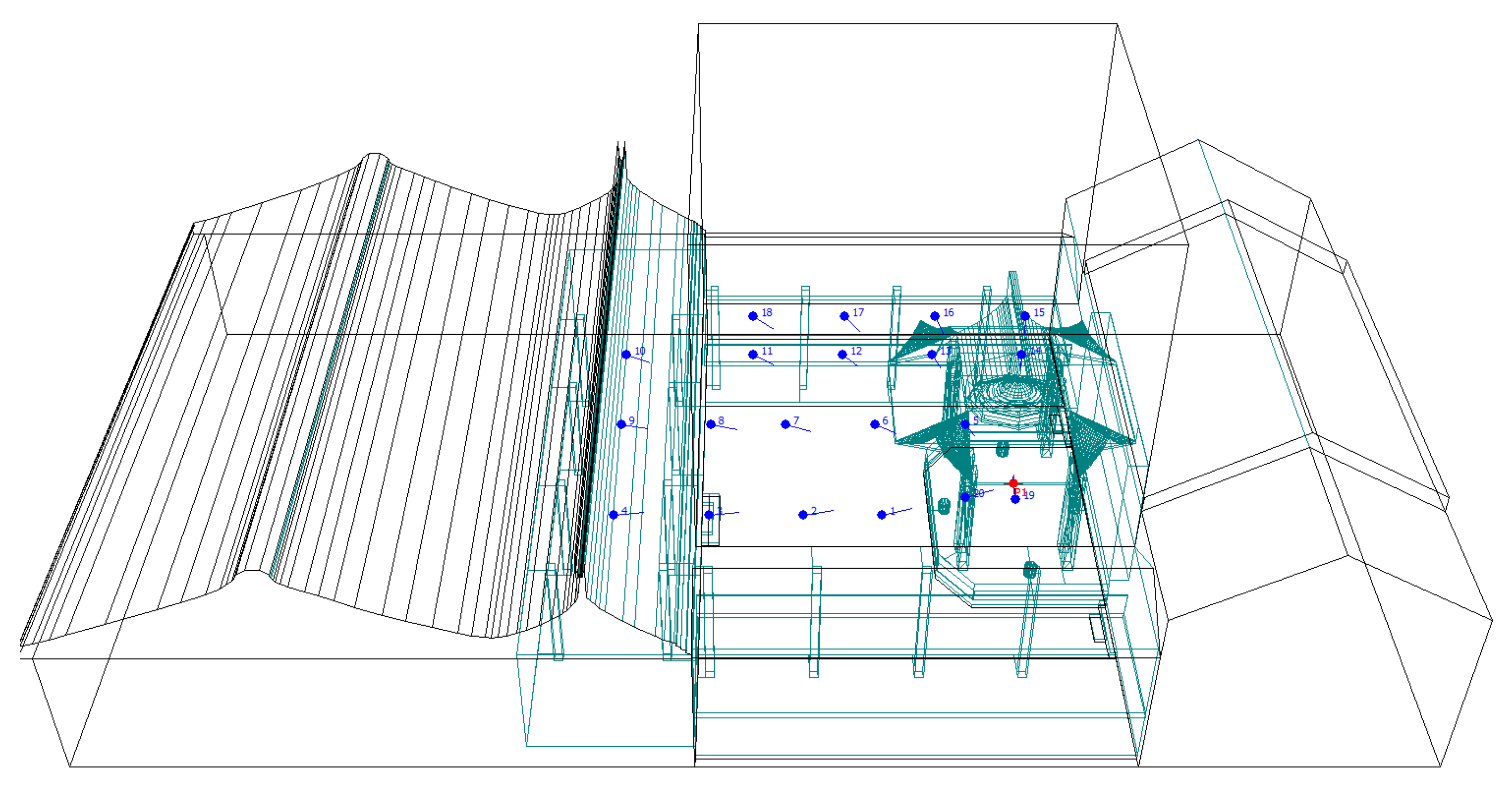Click blue receiver point 8
The height and width of the screenshot is (787, 1512).
click(710, 424)
